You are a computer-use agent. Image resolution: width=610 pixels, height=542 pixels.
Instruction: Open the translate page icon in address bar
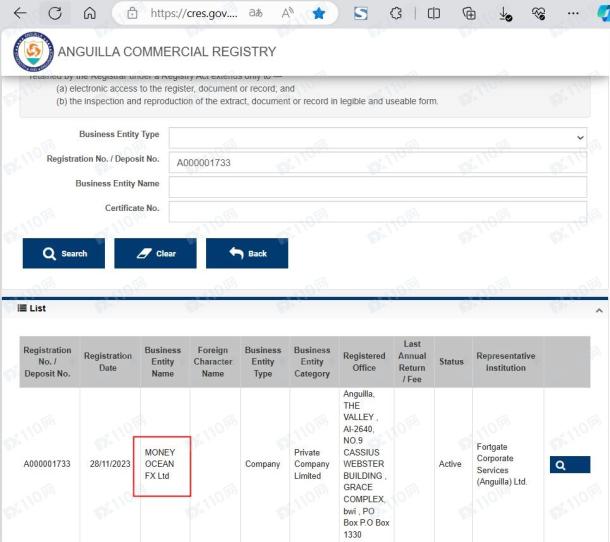coord(256,13)
